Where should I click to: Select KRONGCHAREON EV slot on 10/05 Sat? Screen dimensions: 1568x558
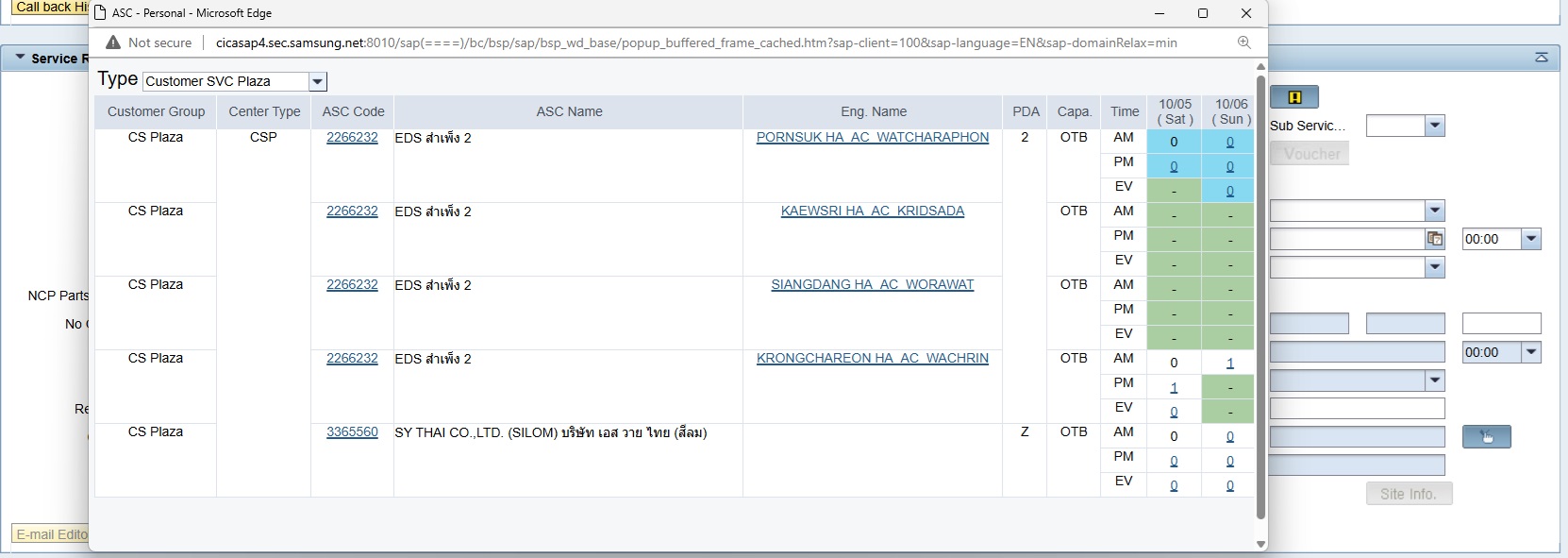pyautogui.click(x=1174, y=412)
